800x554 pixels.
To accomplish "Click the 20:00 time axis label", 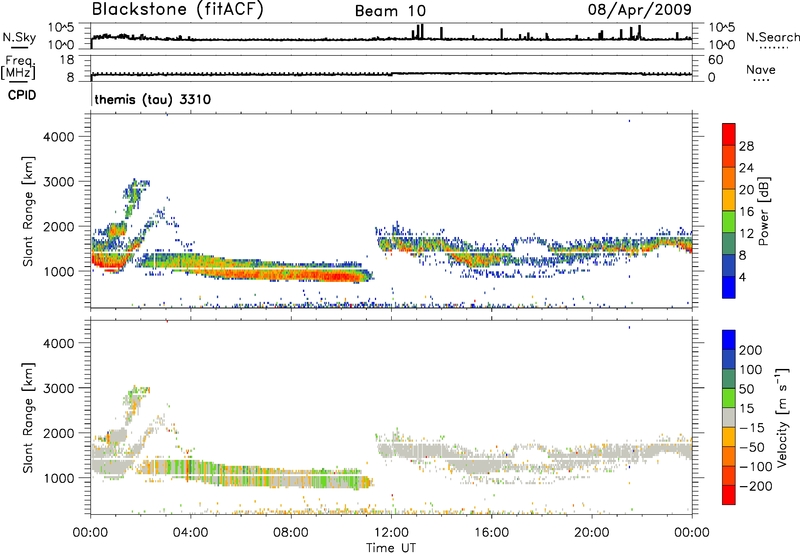I will pos(591,533).
